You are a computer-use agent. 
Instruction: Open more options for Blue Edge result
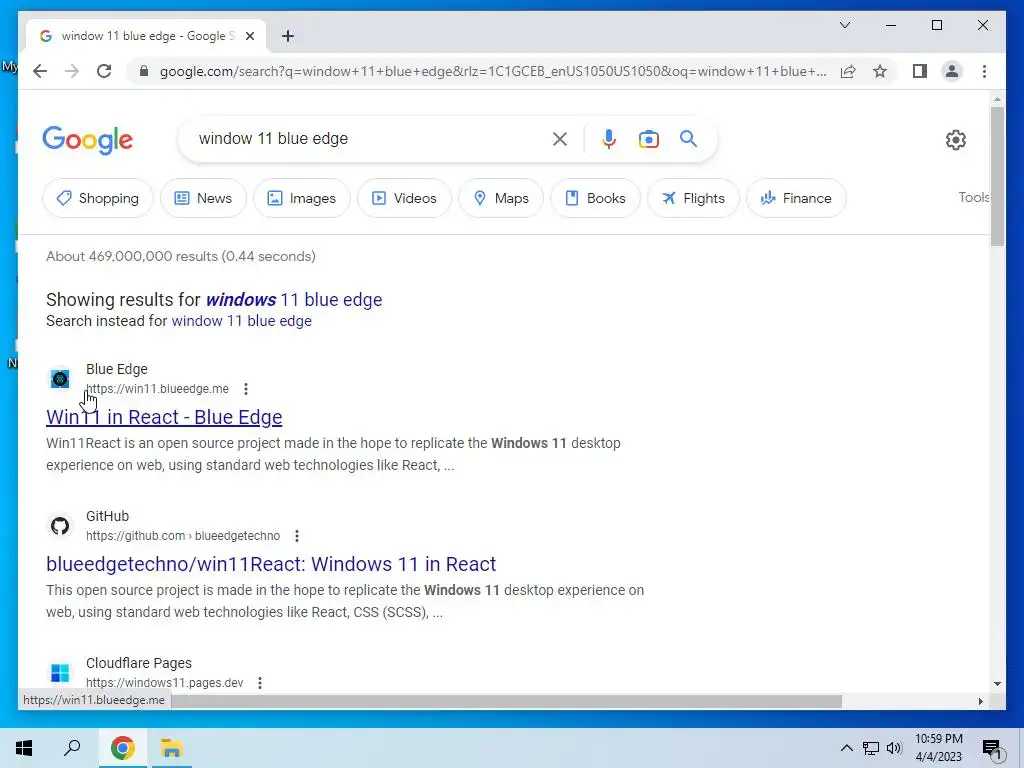pyautogui.click(x=246, y=389)
